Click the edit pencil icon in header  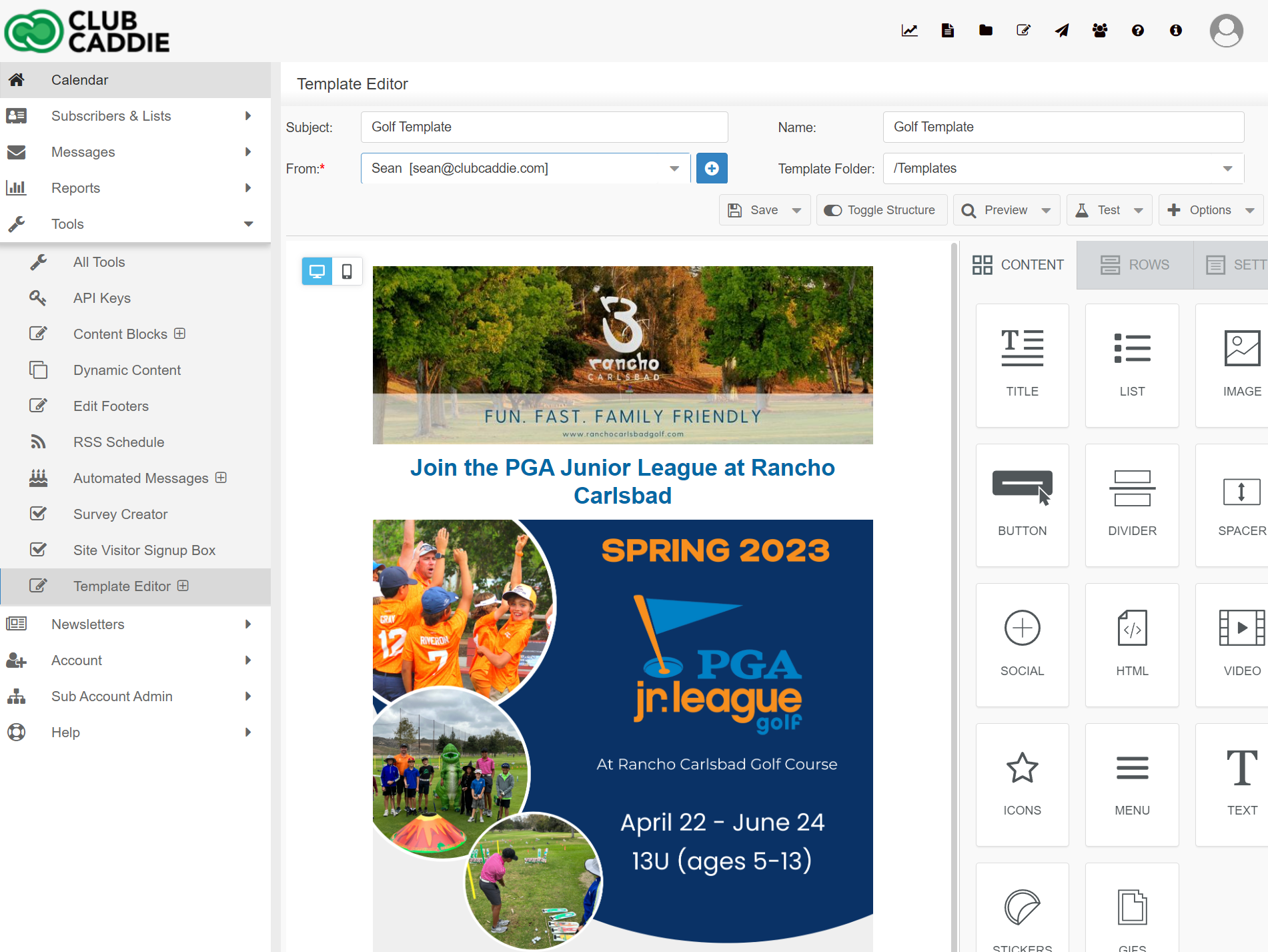[x=1023, y=31]
